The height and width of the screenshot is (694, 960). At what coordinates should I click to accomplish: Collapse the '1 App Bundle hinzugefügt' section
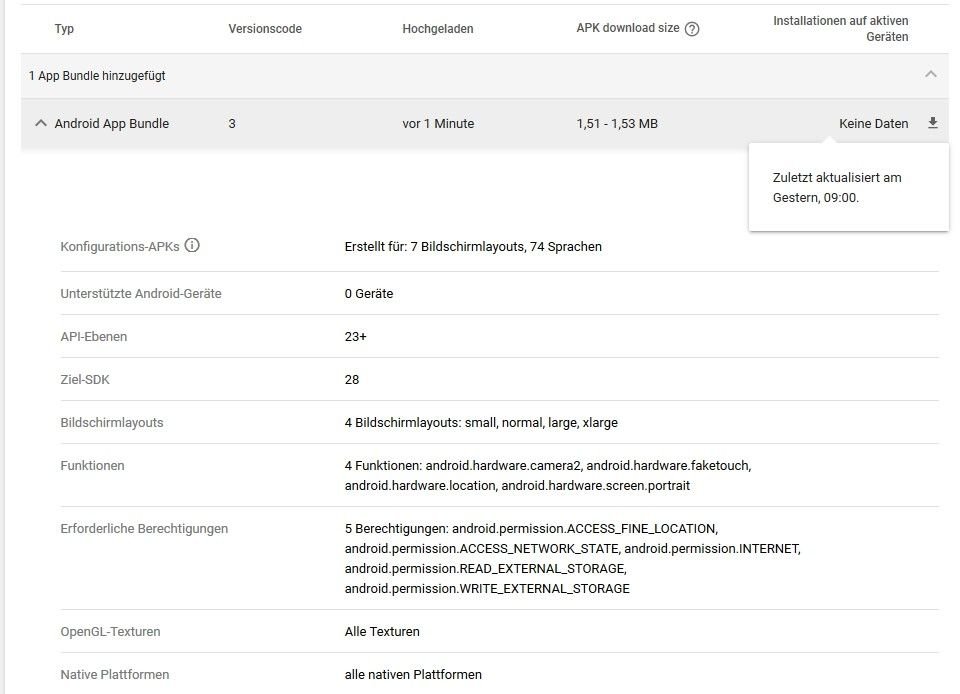931,75
